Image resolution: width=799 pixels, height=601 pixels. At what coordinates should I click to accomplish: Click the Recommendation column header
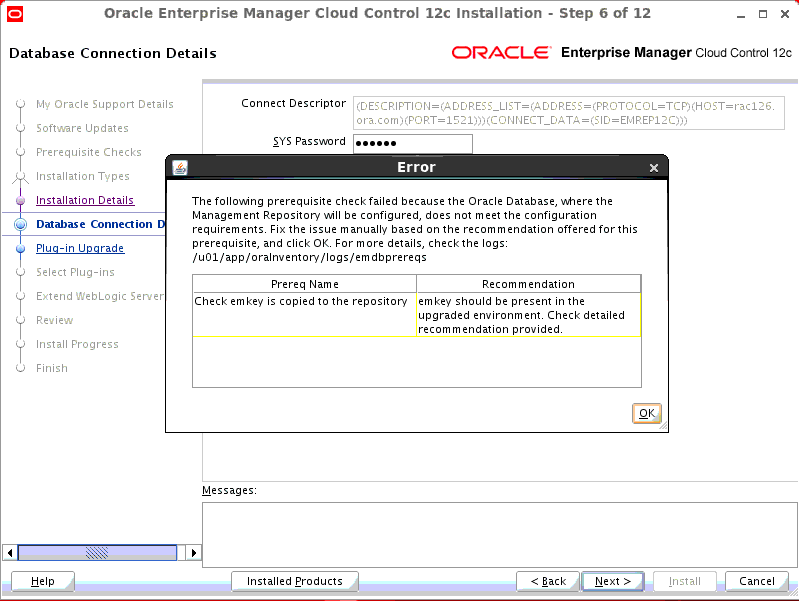pyautogui.click(x=528, y=284)
